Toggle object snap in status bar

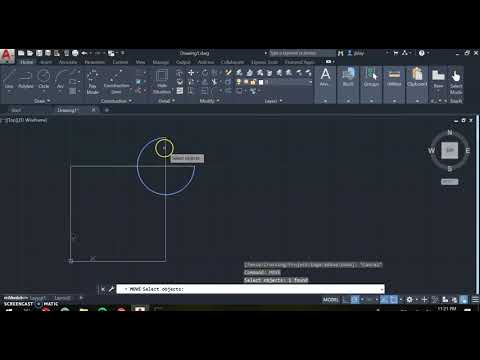click(x=394, y=300)
